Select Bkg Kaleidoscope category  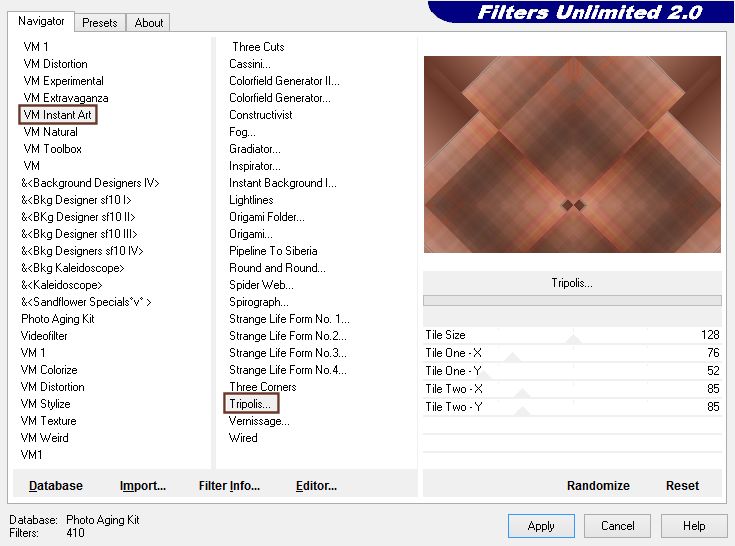(x=73, y=268)
